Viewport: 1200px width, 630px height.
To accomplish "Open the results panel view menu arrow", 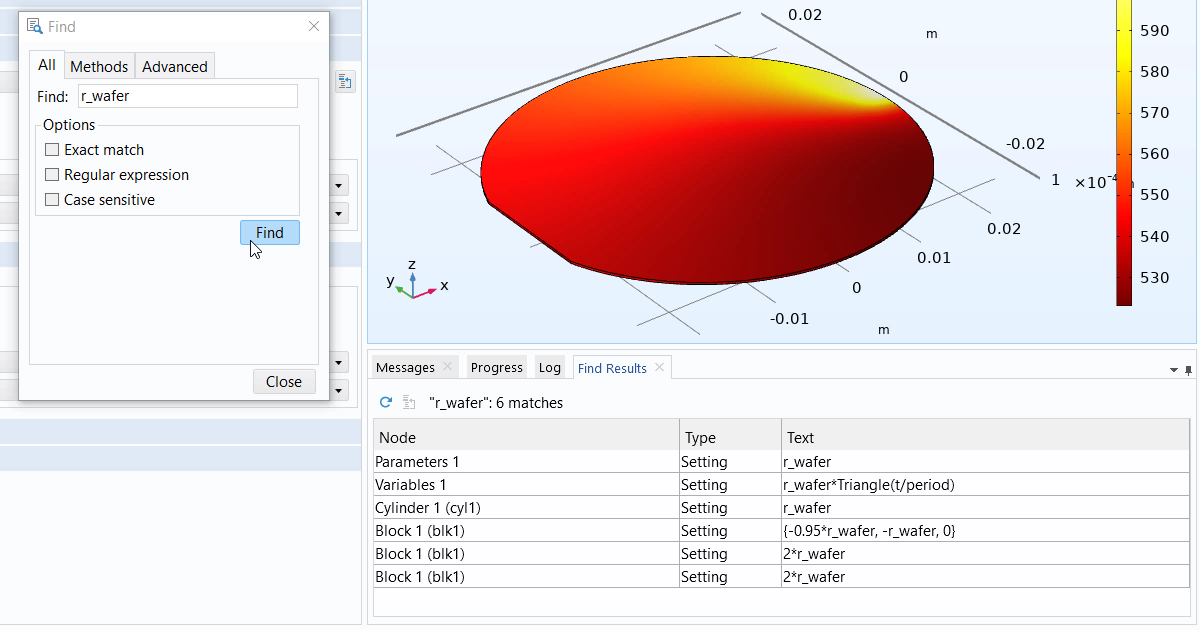I will (1173, 370).
